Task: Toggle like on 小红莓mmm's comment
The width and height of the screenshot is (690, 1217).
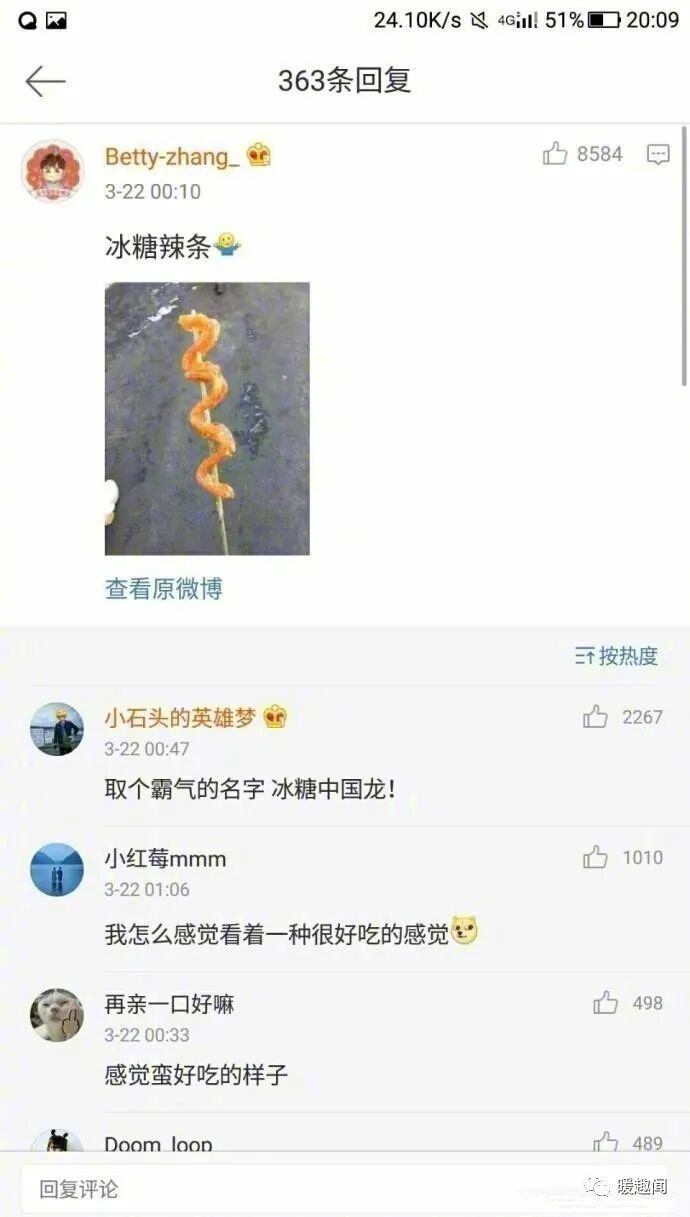Action: (595, 857)
